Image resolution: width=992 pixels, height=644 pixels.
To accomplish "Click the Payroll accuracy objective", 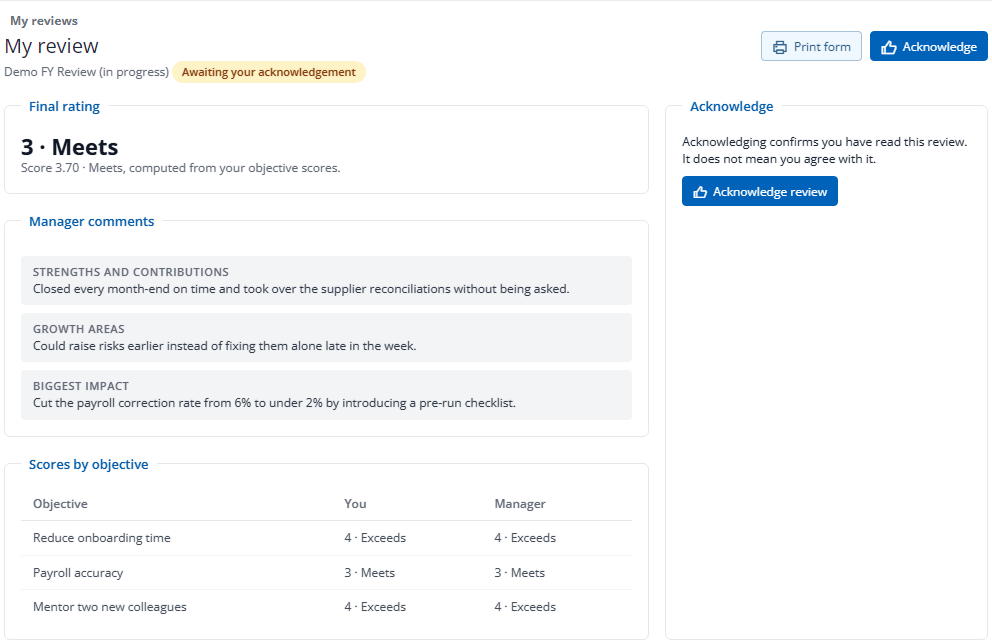I will tap(78, 573).
